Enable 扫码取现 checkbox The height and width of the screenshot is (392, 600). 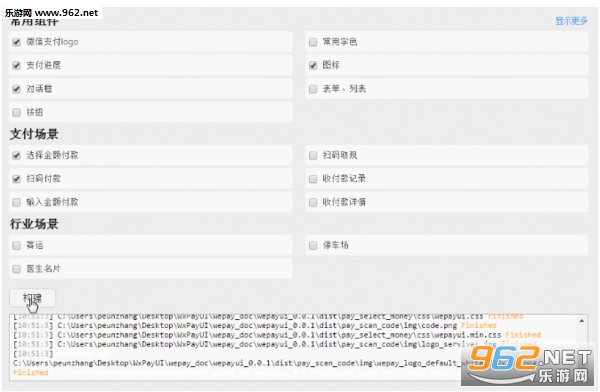click(x=313, y=155)
